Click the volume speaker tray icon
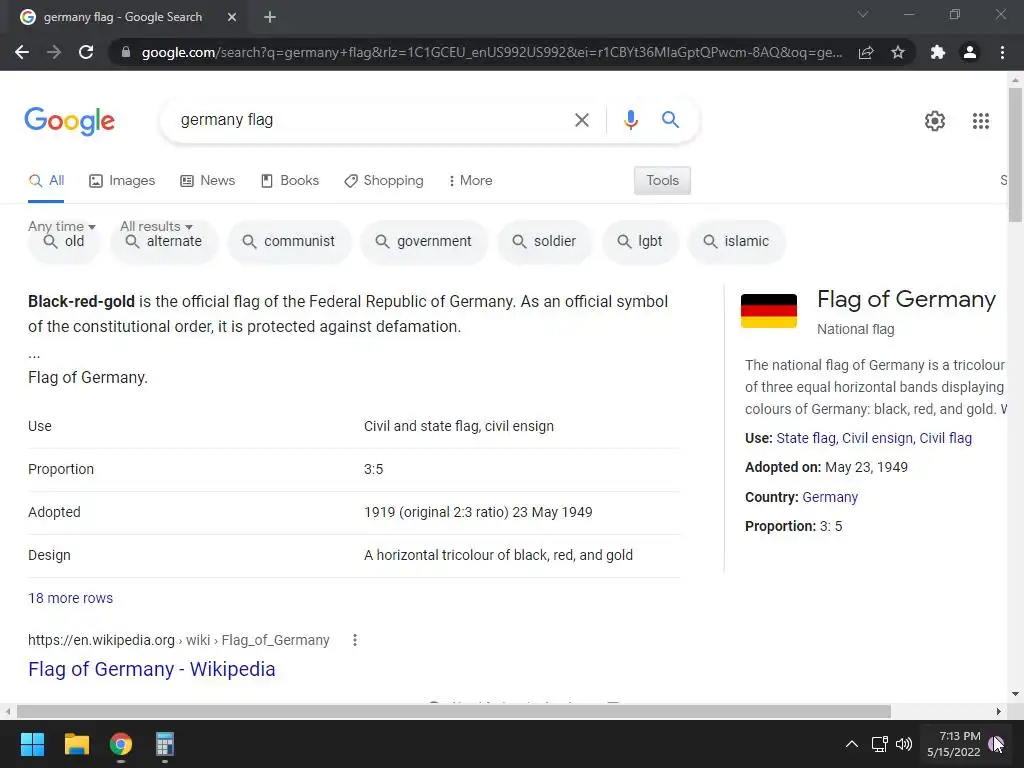Viewport: 1024px width, 768px height. pyautogui.click(x=904, y=744)
